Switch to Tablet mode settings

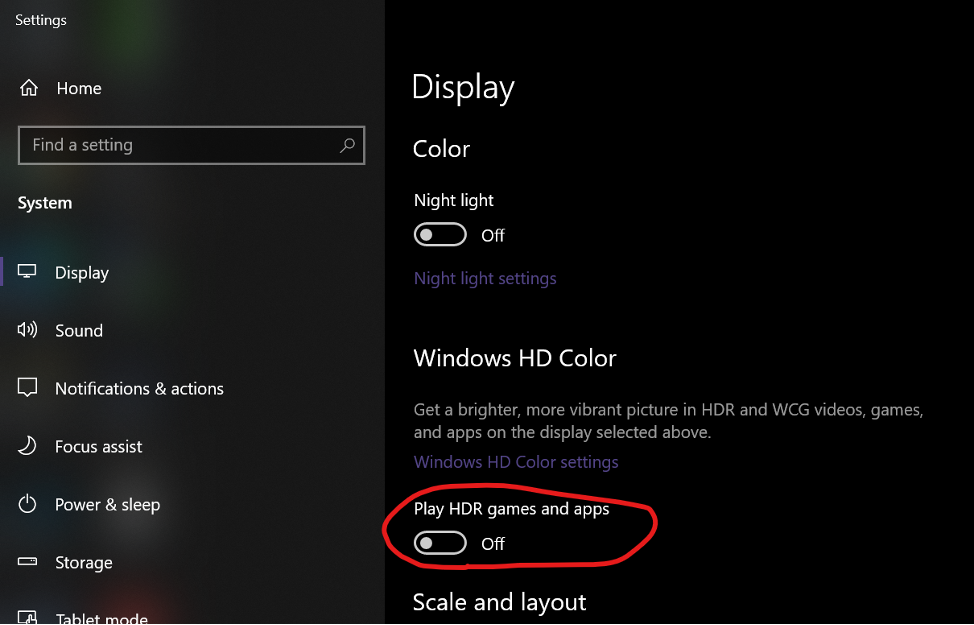(102, 617)
